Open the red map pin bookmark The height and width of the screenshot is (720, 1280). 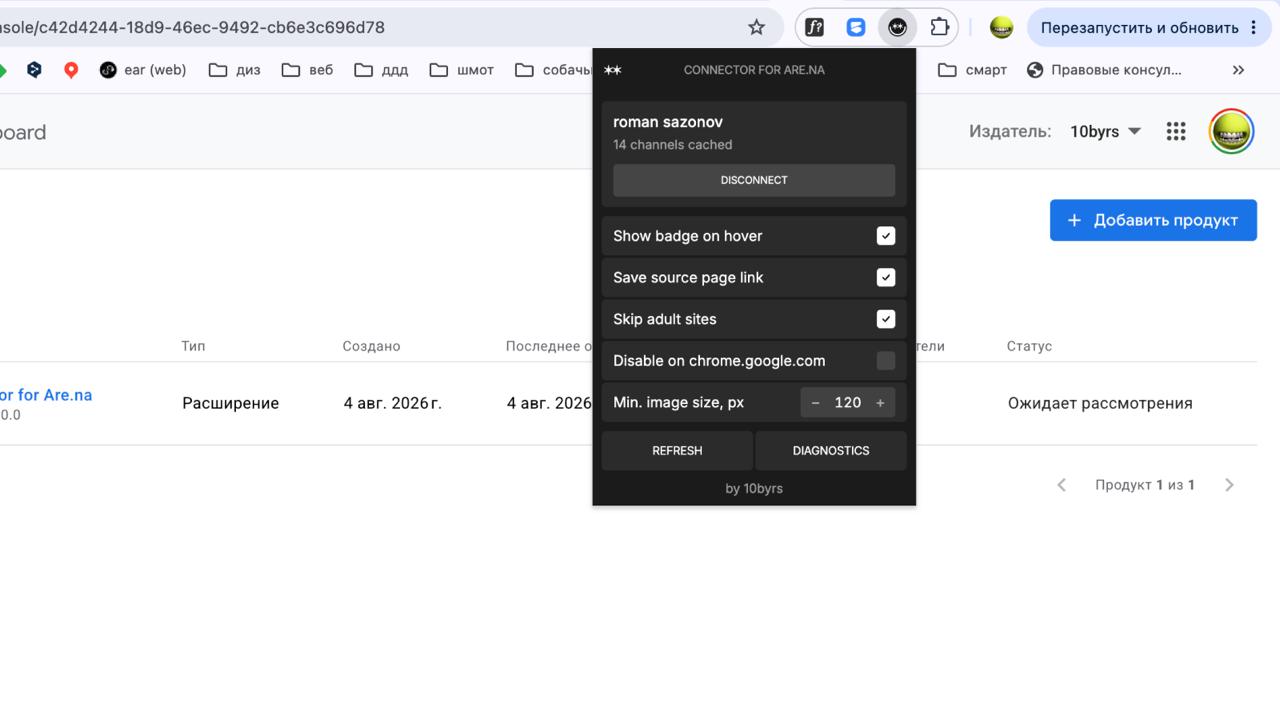click(x=71, y=70)
